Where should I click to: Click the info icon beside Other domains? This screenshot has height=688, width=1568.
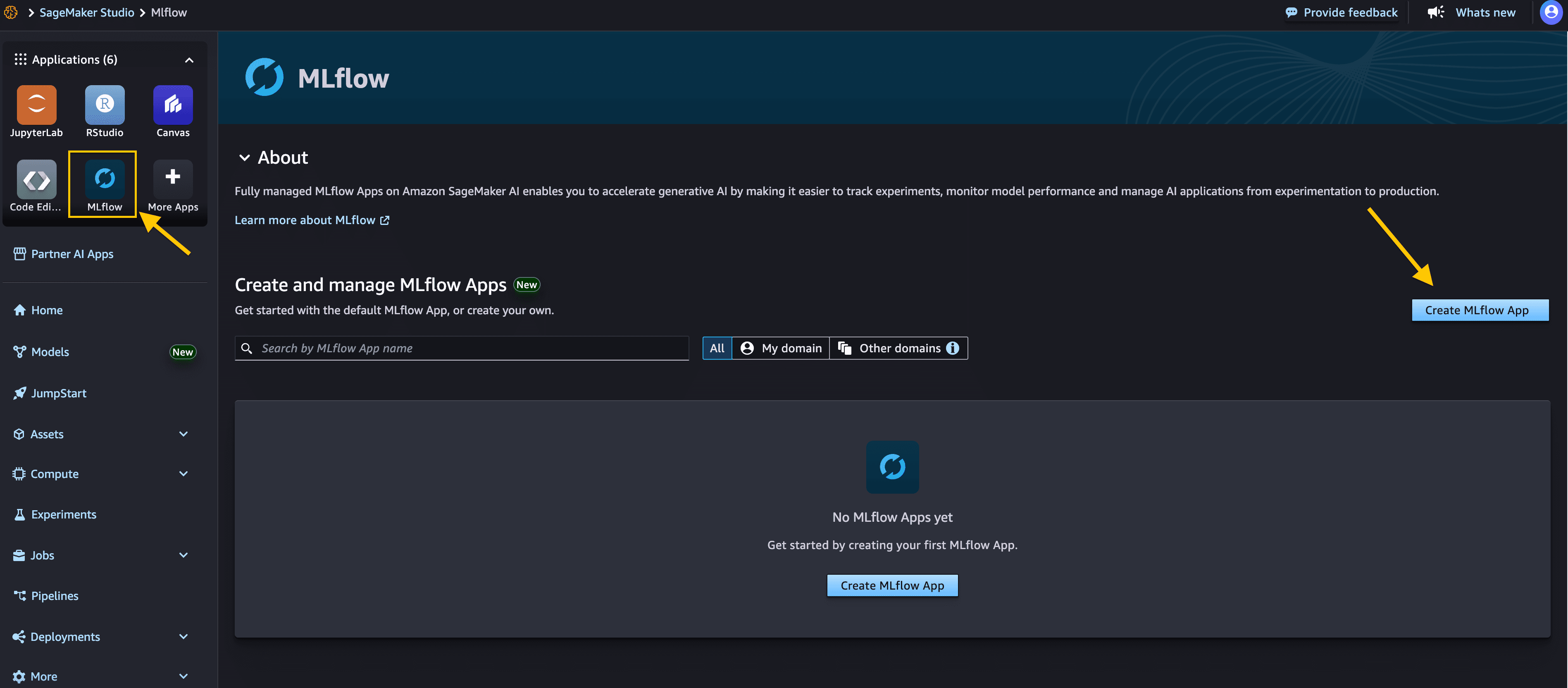tap(953, 348)
